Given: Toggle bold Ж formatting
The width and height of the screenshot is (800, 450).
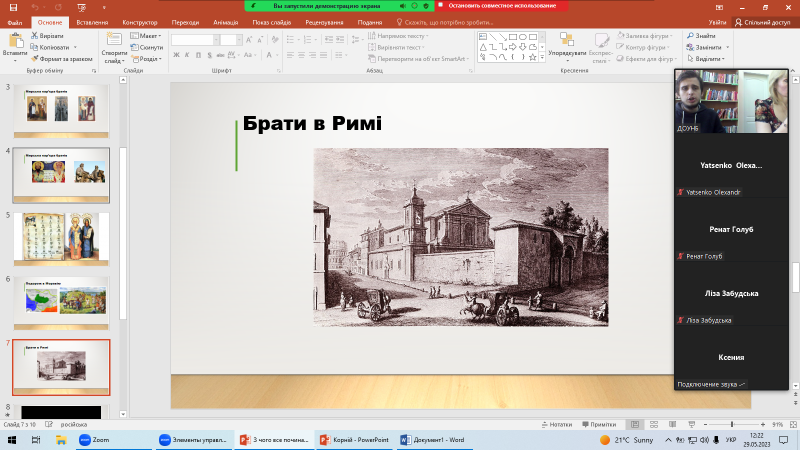Looking at the screenshot, I should [176, 55].
